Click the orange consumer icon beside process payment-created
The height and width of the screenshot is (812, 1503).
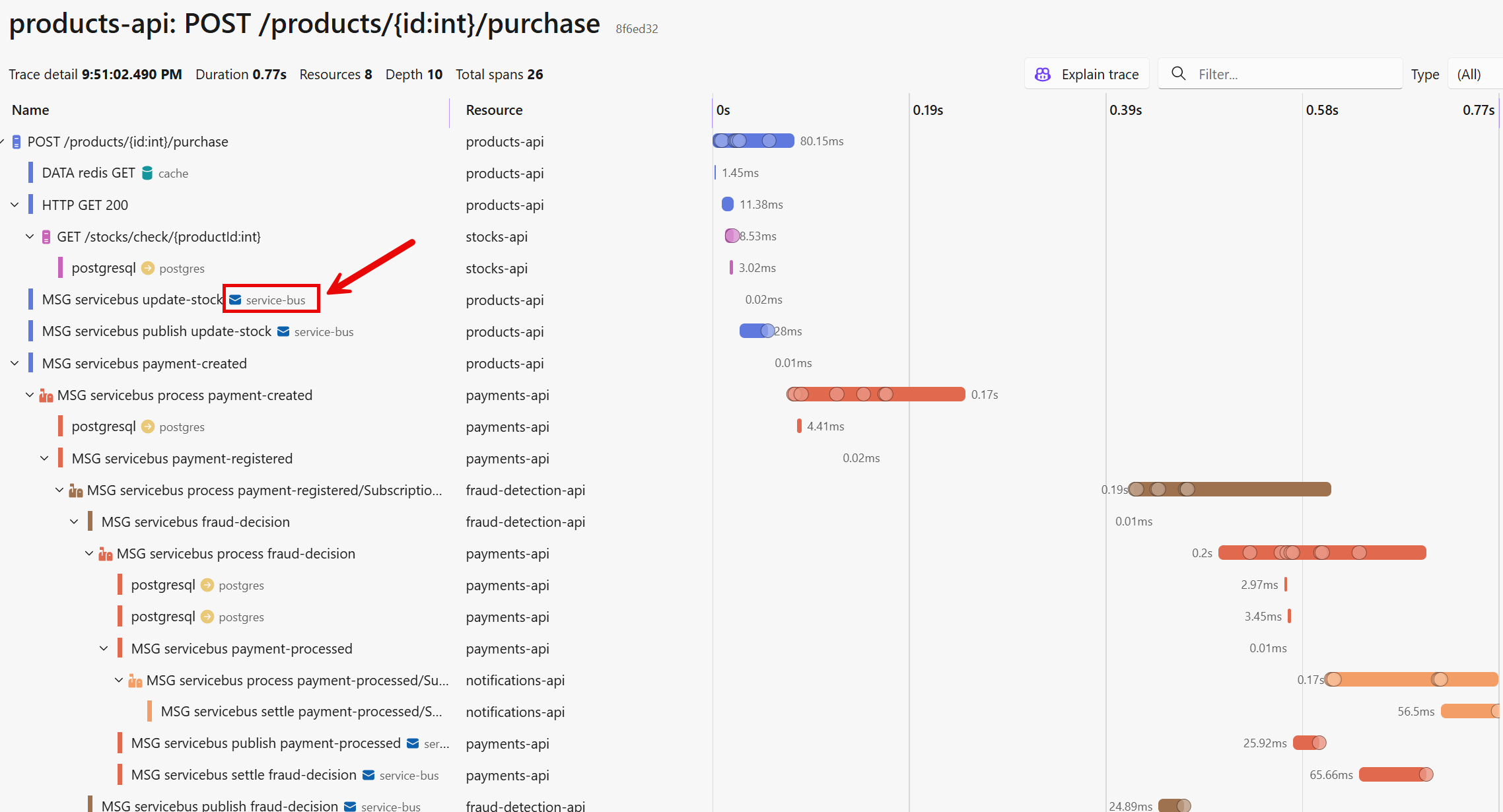pyautogui.click(x=45, y=394)
